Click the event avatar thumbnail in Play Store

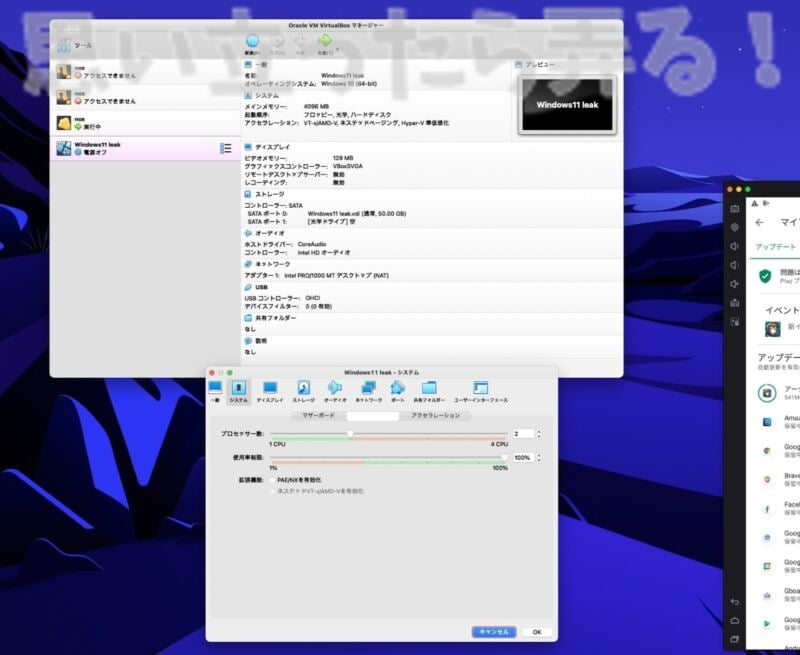772,329
